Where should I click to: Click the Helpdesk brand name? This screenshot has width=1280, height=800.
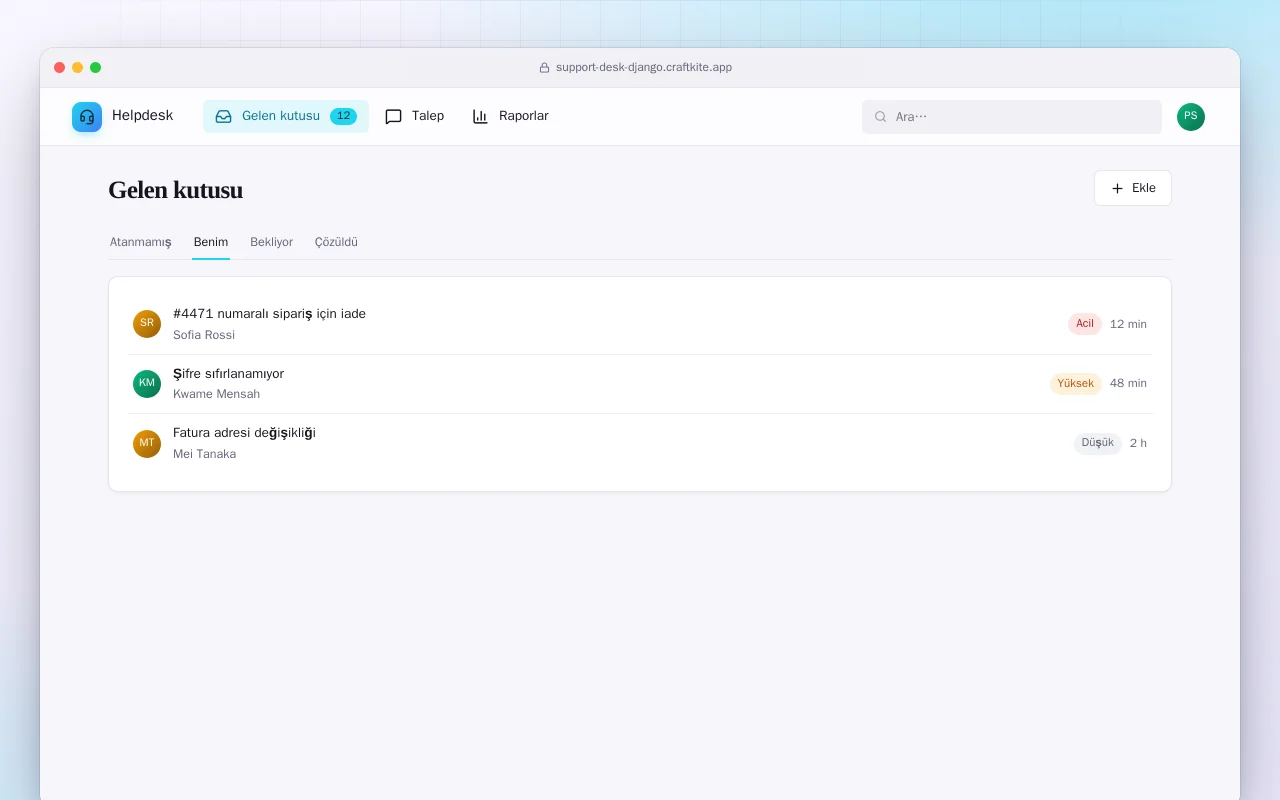(143, 116)
